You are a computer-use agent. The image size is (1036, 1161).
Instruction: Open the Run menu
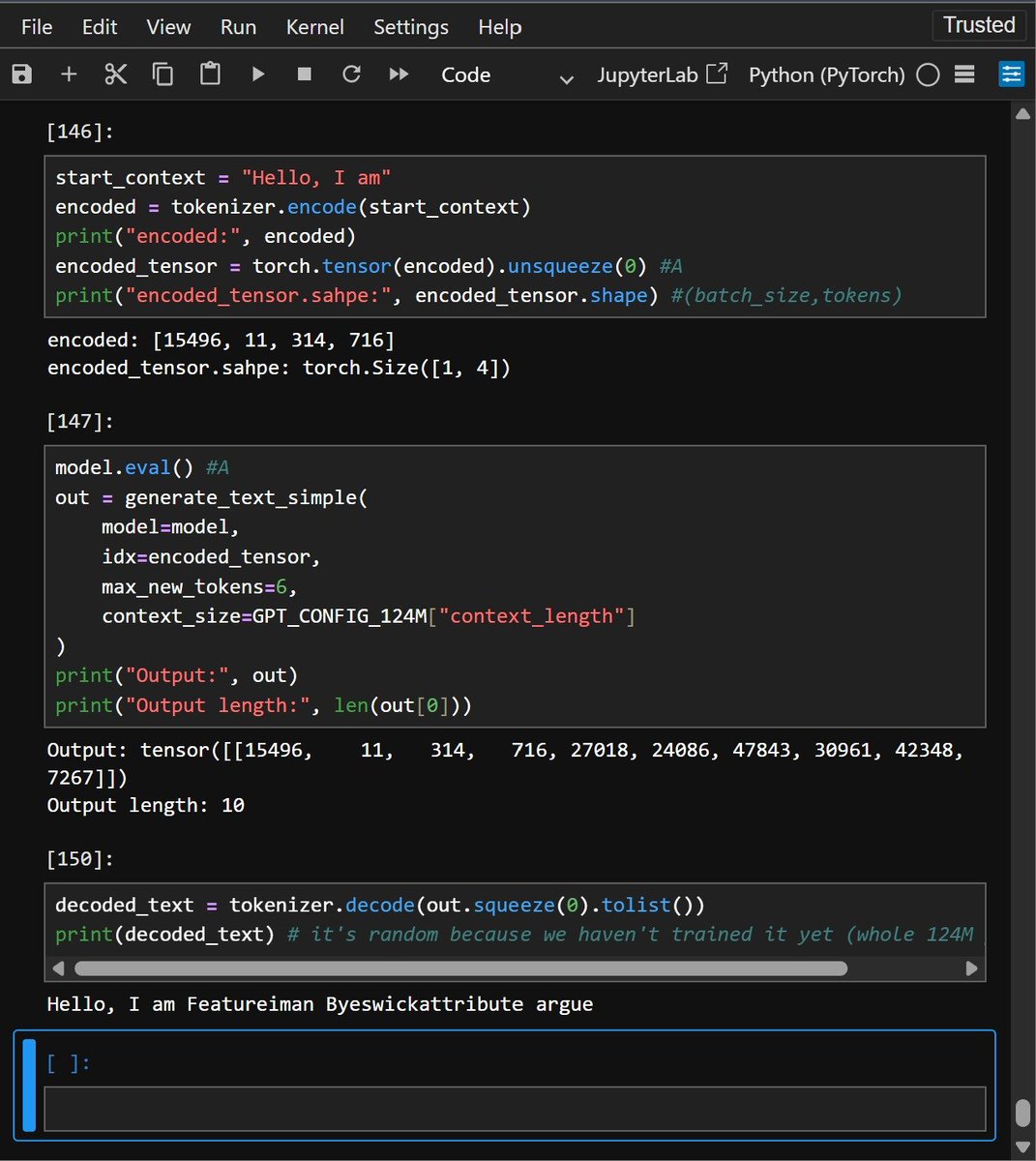(238, 27)
